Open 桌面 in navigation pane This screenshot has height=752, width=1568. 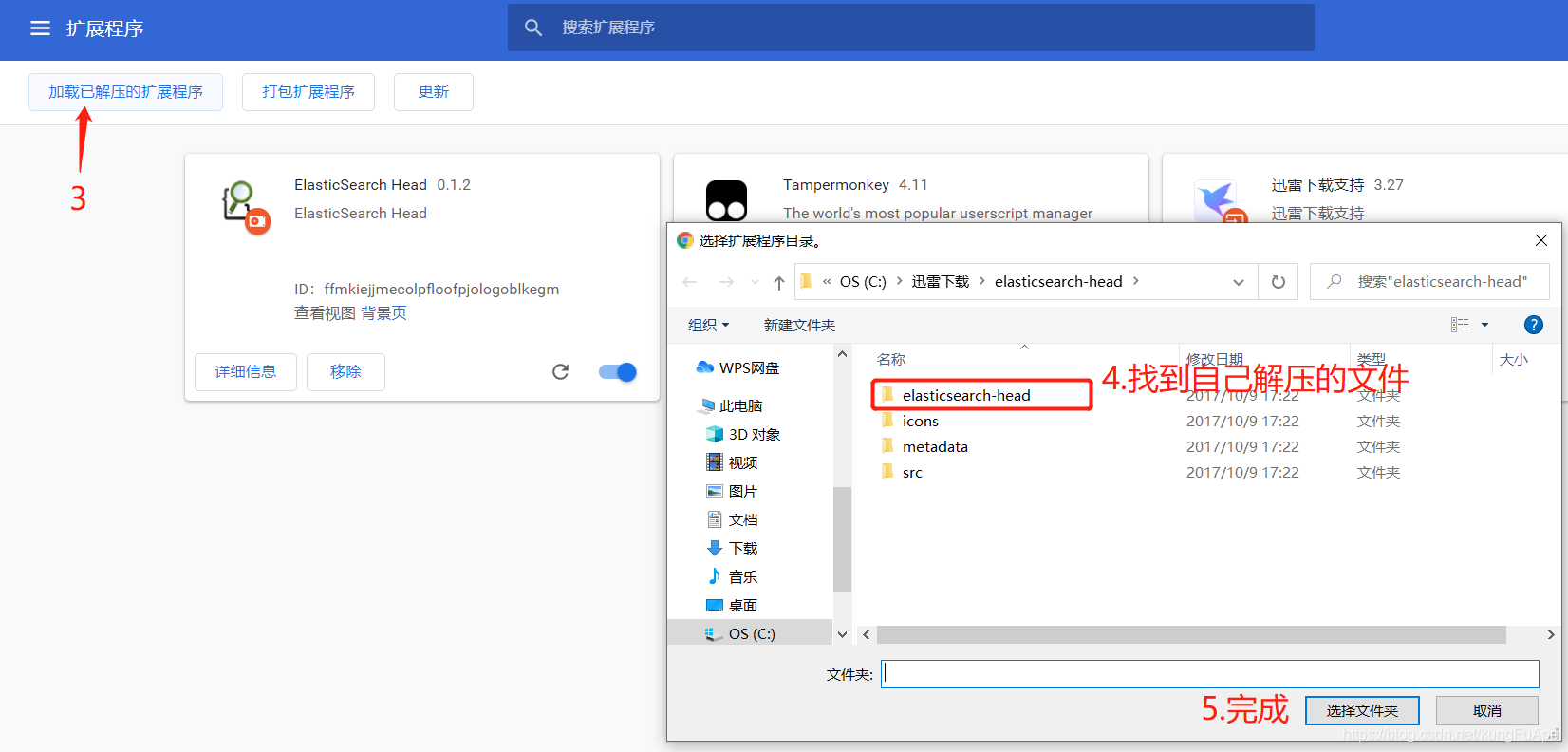pos(732,606)
